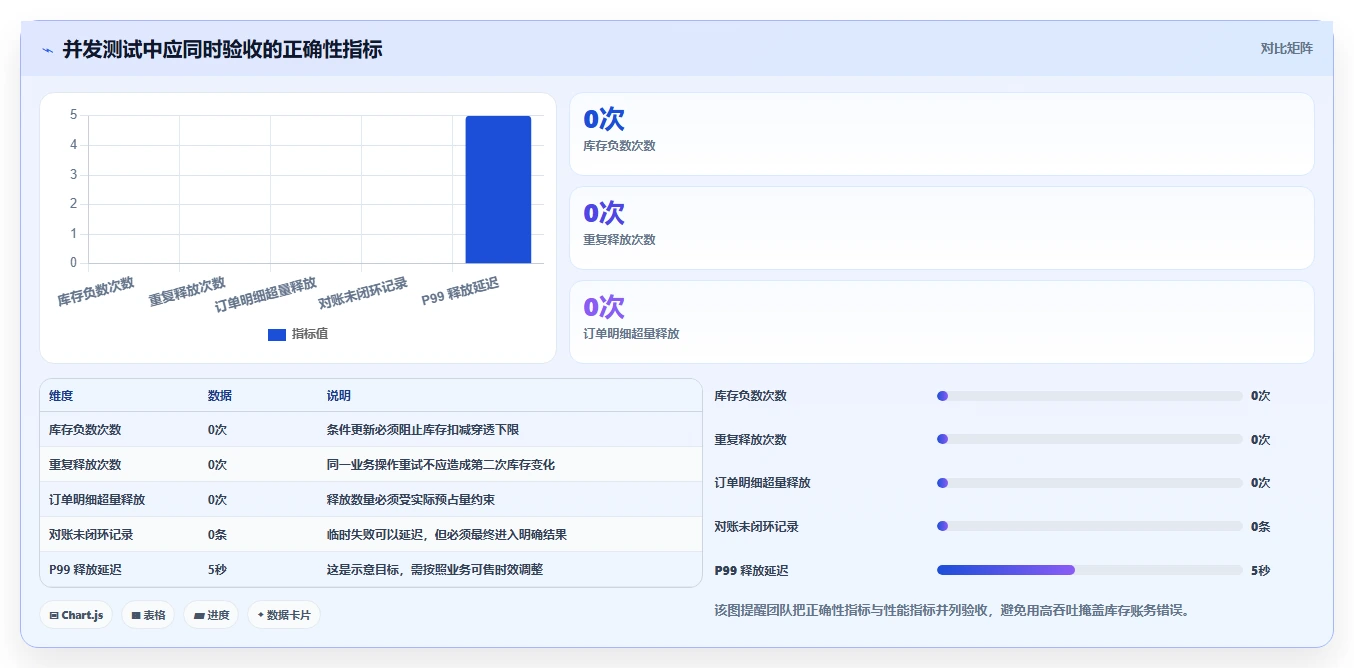
Task: Click chart axis label P99 释放延迟
Action: click(460, 291)
